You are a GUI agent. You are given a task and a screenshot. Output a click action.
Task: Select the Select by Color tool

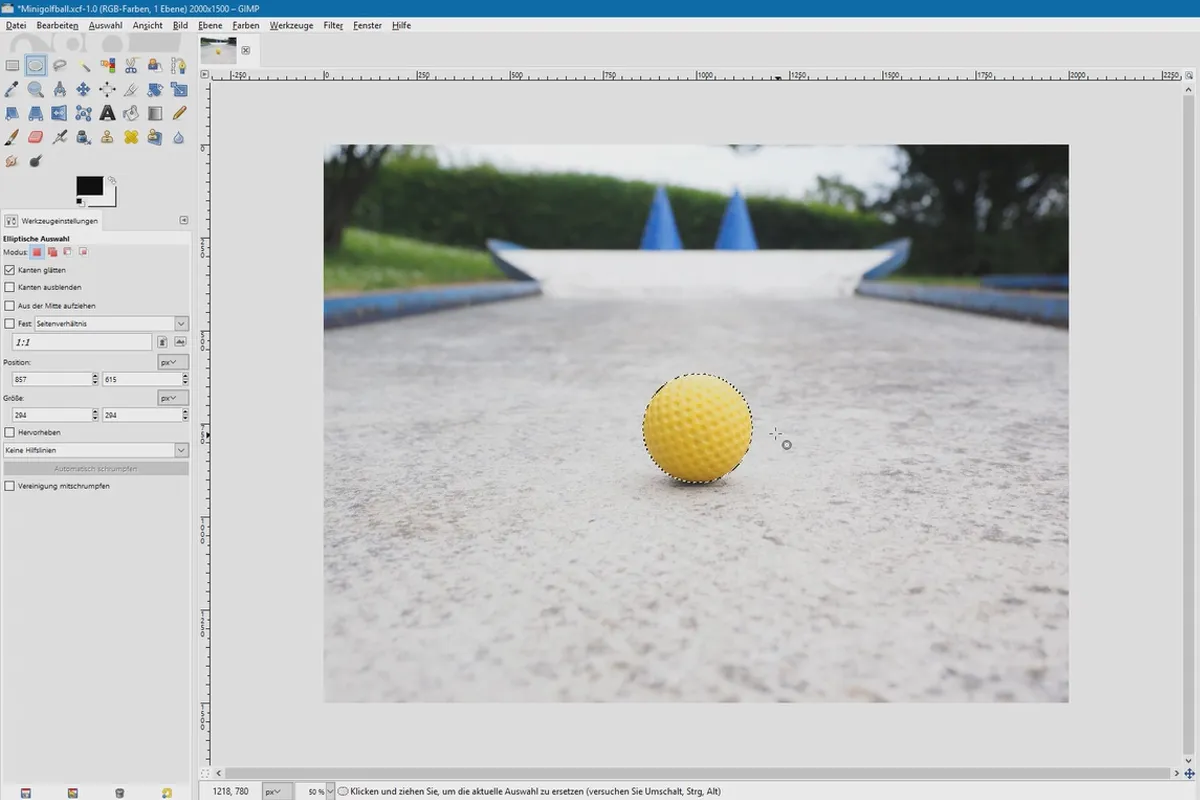[x=108, y=65]
